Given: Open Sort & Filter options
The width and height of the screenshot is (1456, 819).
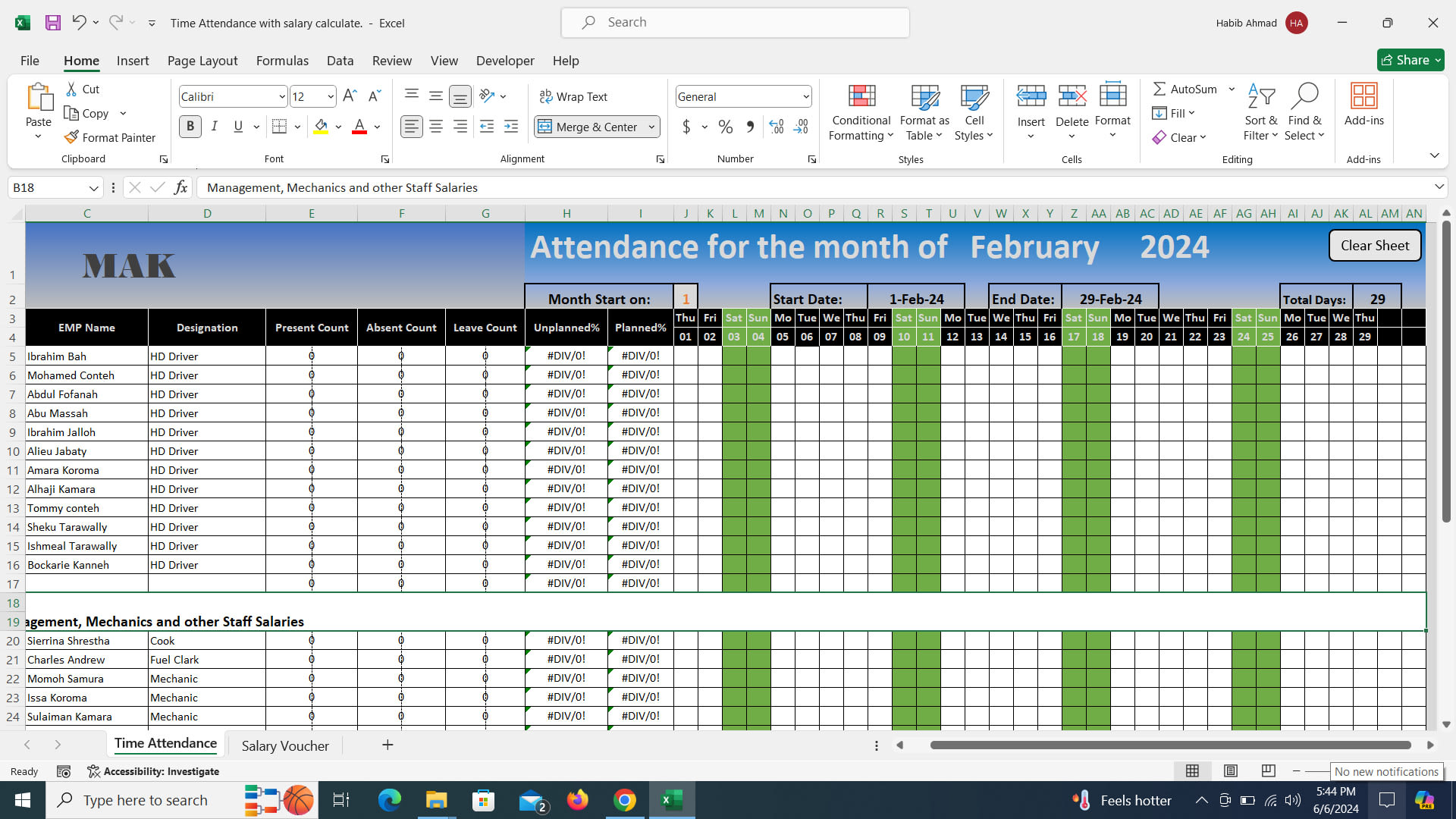Looking at the screenshot, I should click(1260, 112).
